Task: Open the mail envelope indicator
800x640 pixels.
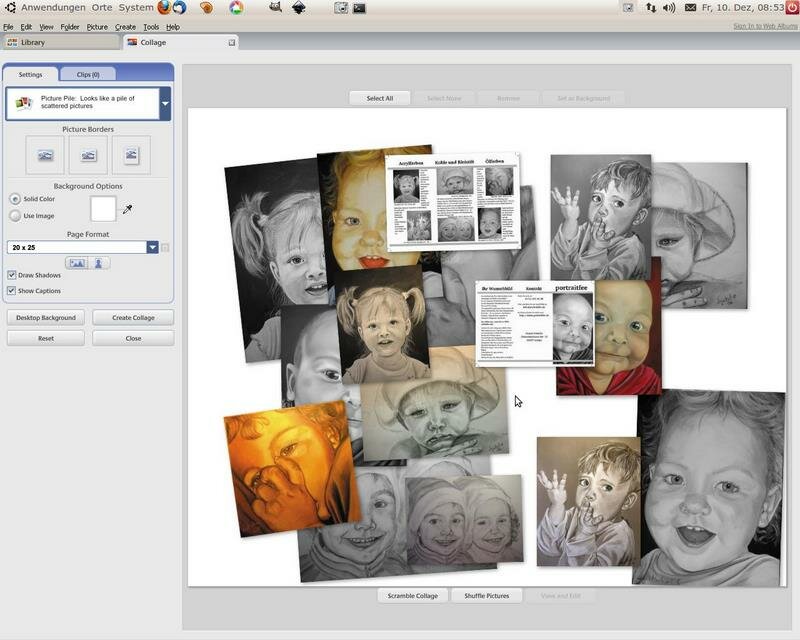Action: coord(690,8)
